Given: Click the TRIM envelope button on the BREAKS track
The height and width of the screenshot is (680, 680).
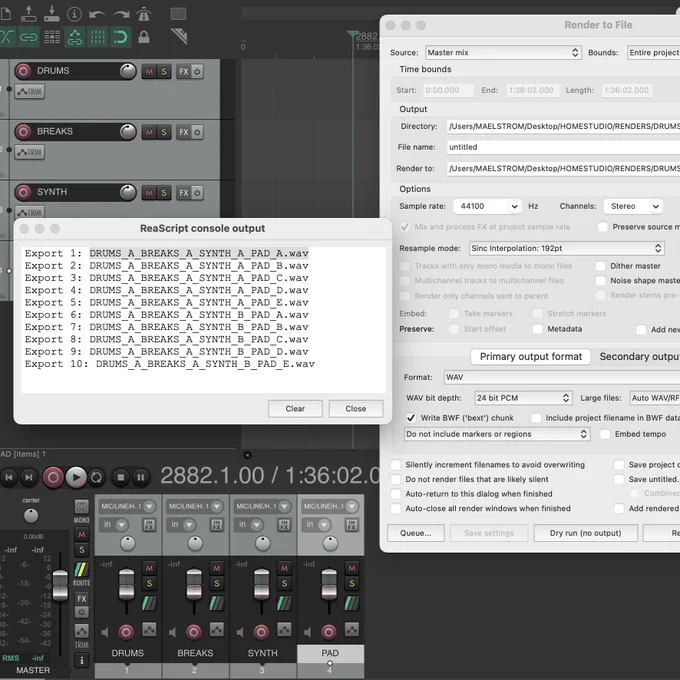Looking at the screenshot, I should tap(29, 152).
